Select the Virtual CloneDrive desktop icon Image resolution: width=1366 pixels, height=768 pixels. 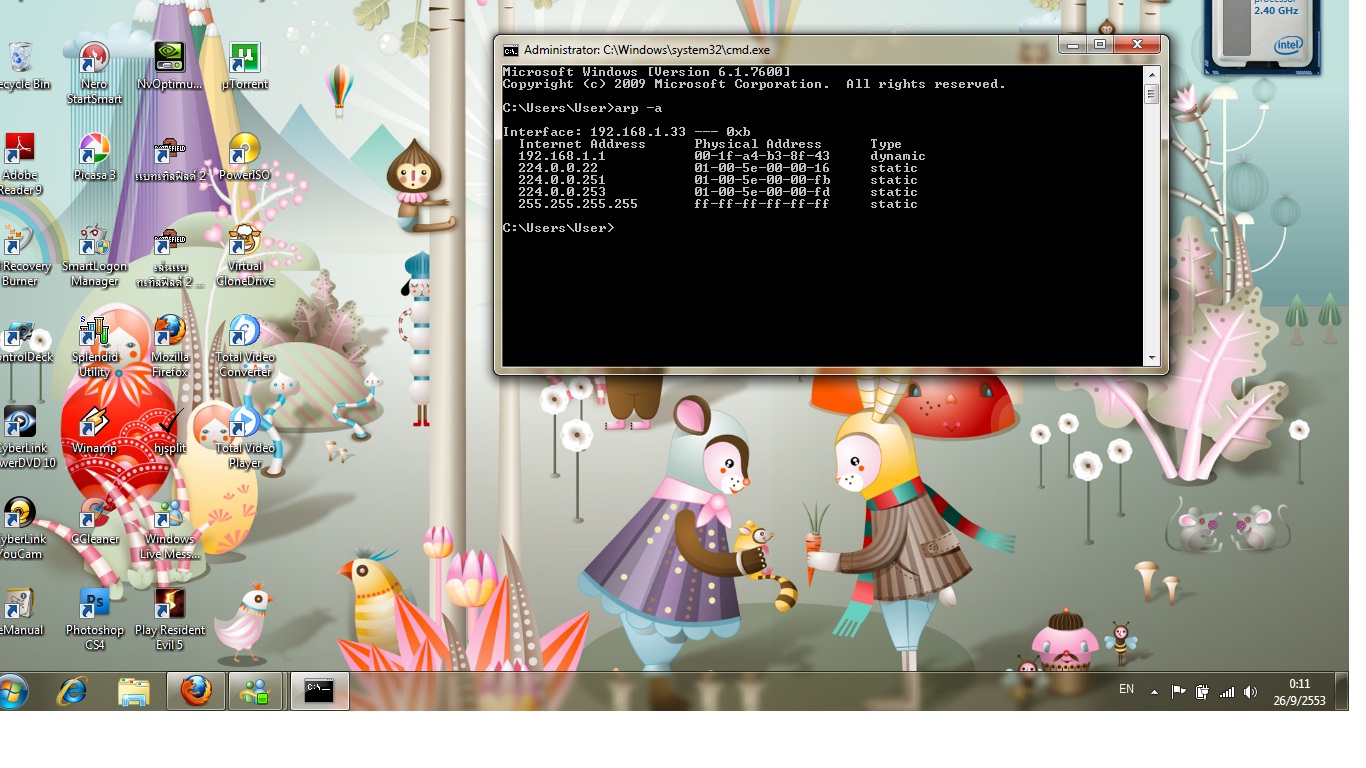click(x=245, y=255)
